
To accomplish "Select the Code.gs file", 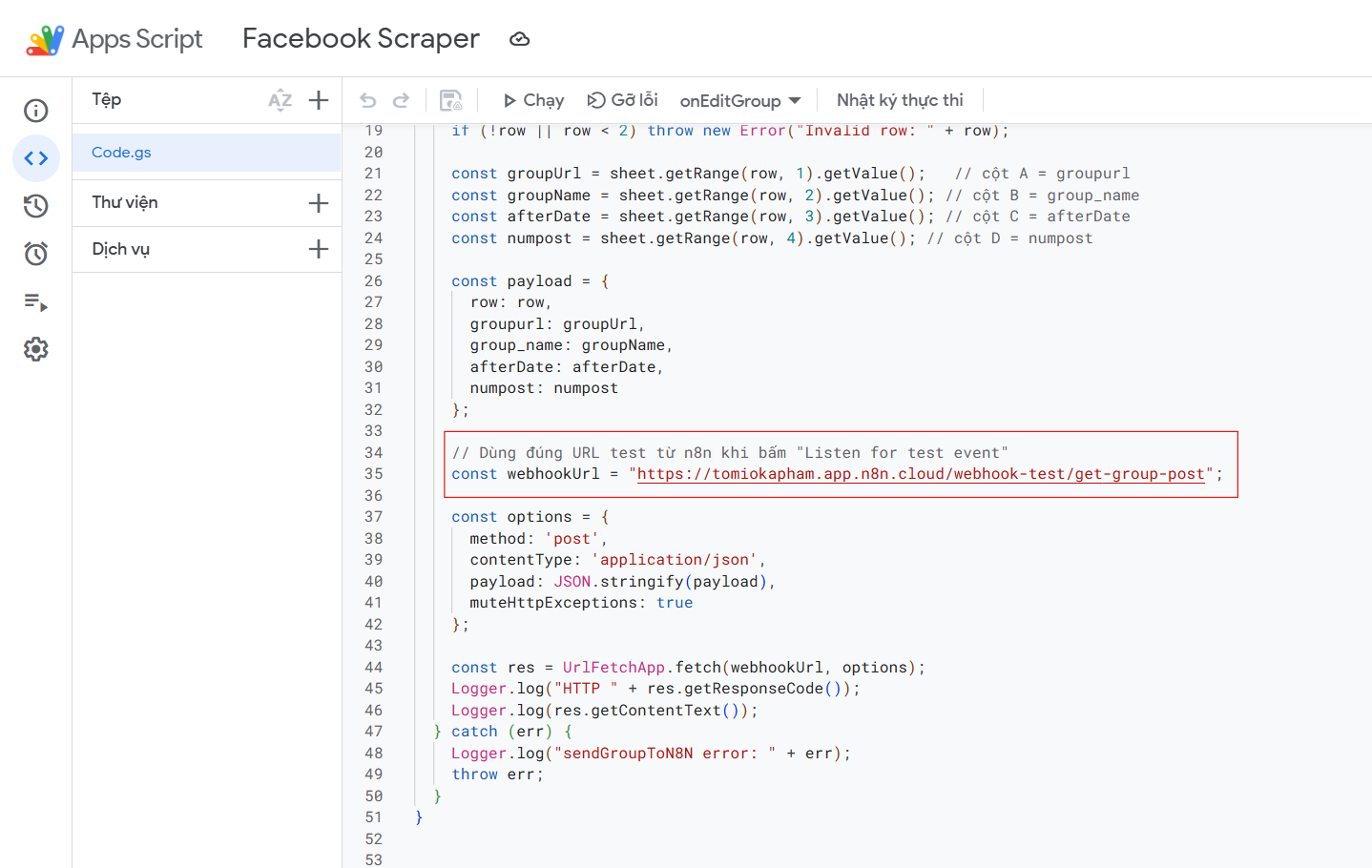I will 206,153.
